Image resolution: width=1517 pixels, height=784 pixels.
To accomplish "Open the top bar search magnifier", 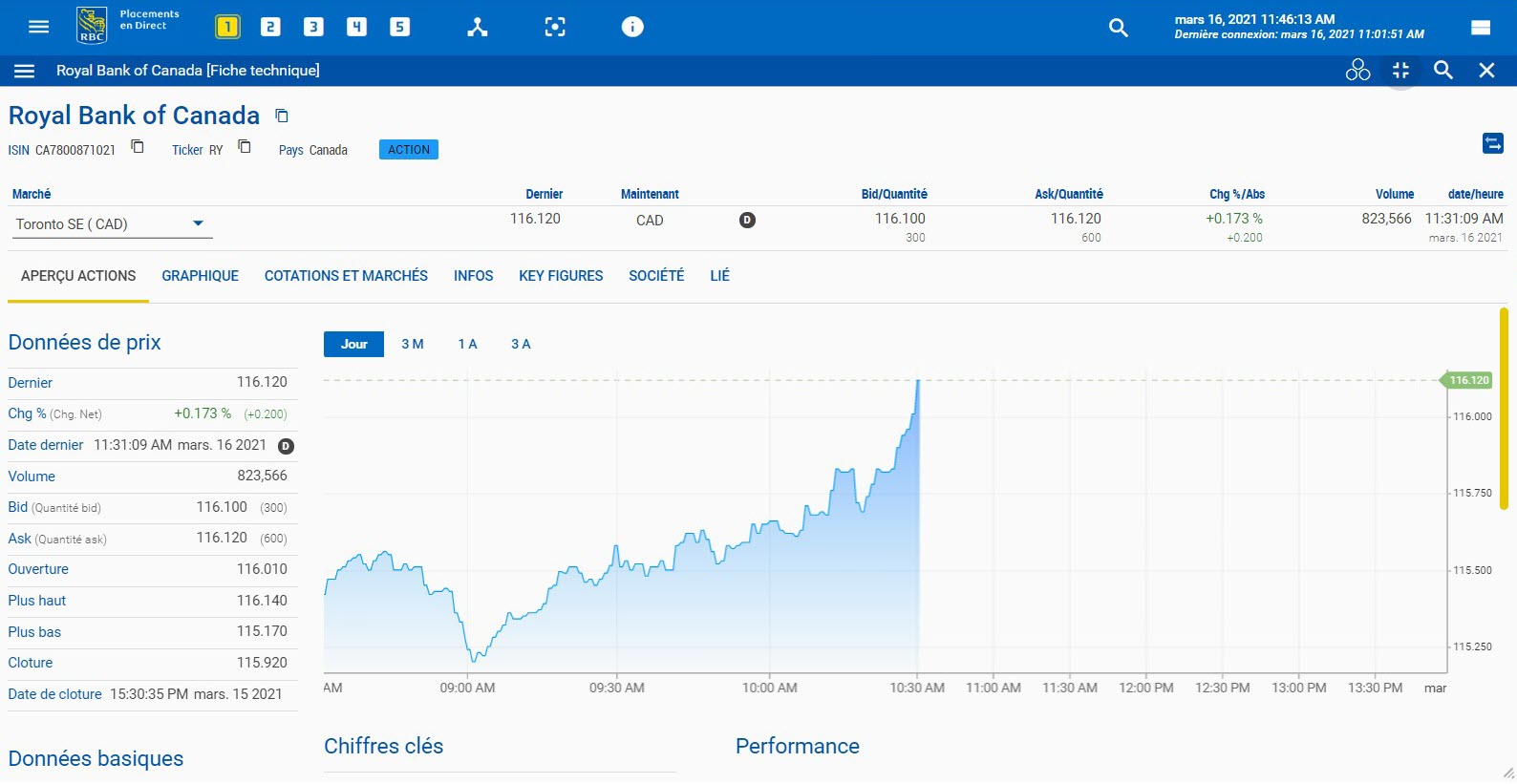I will (1118, 28).
